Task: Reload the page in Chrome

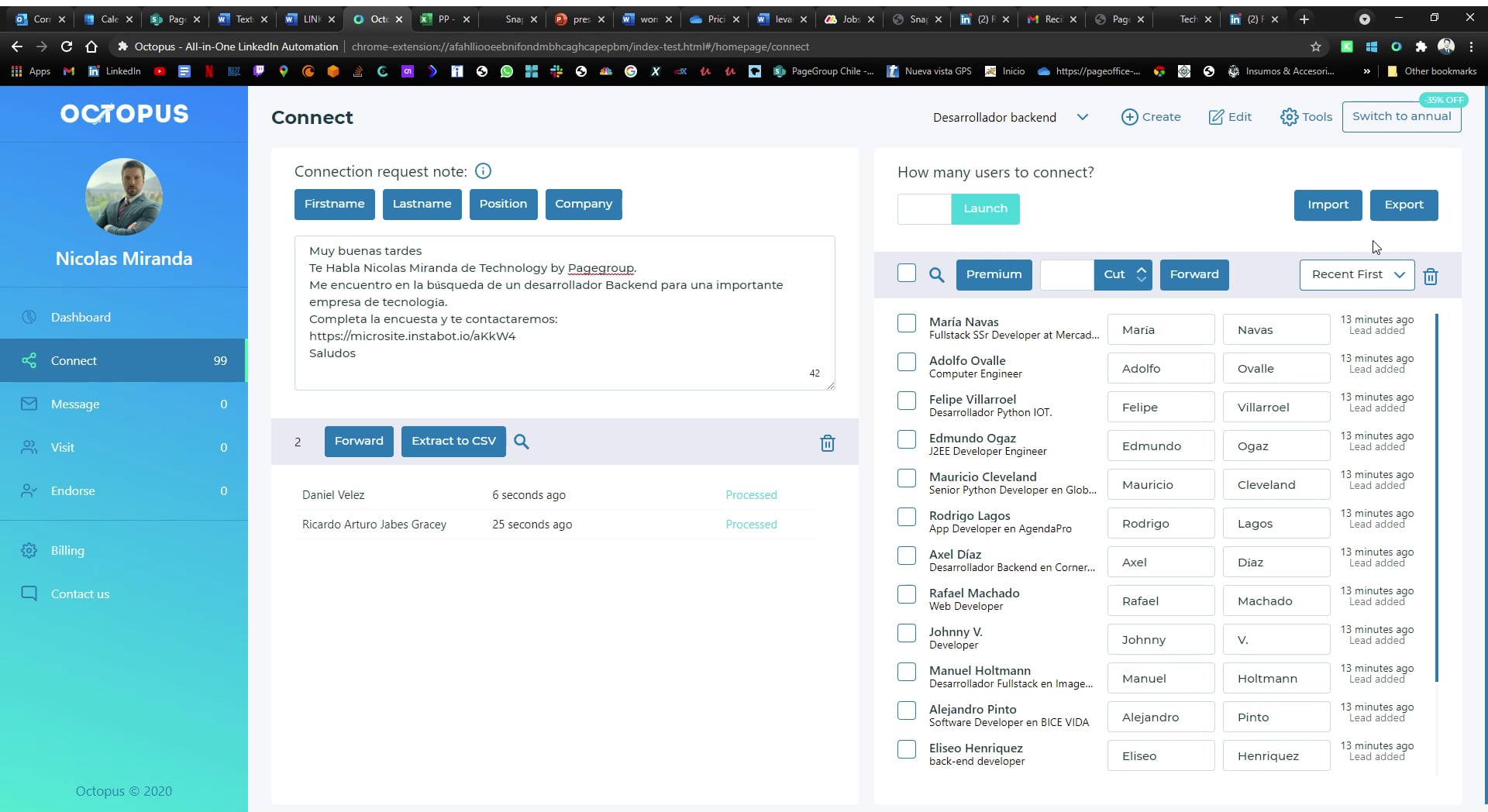Action: point(67,46)
